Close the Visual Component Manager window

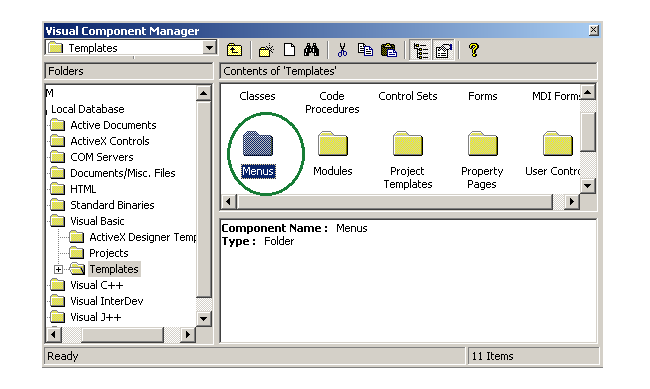pos(594,30)
